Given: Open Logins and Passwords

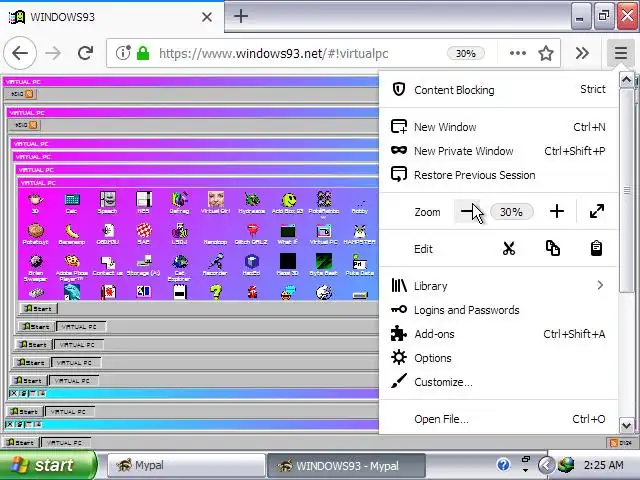Looking at the screenshot, I should coord(498,310).
